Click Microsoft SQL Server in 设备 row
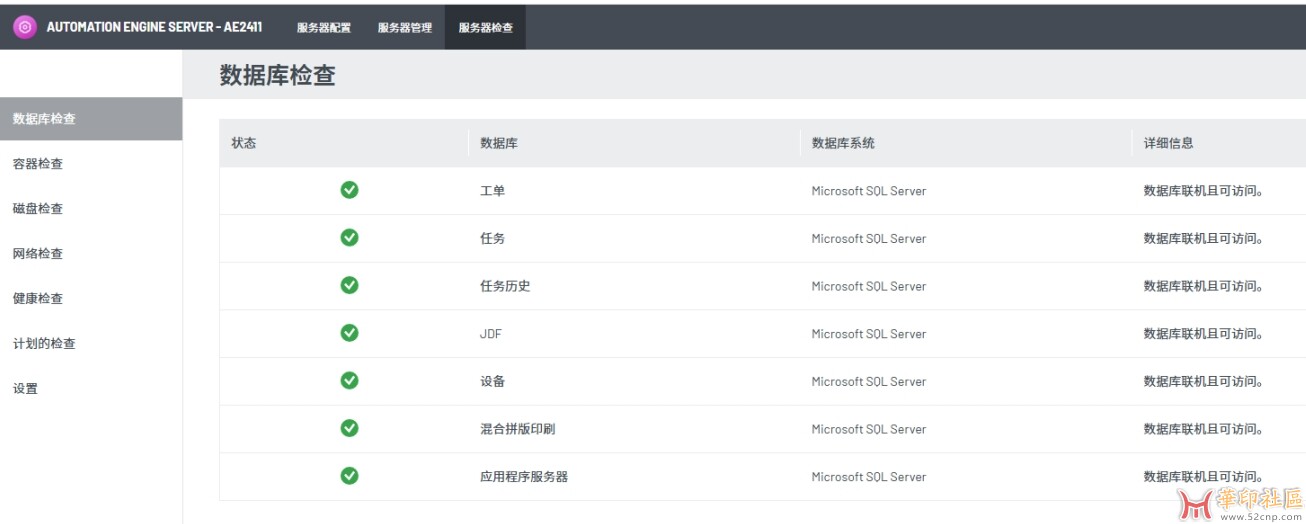The image size is (1306, 524). [x=869, y=382]
